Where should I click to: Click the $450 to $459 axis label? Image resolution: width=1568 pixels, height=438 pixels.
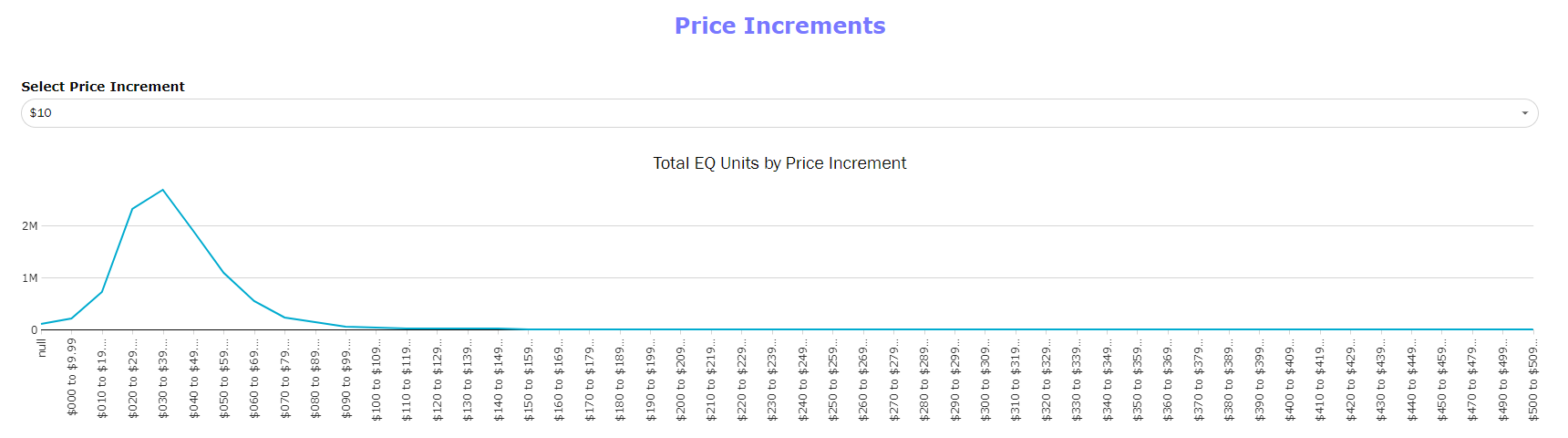point(1442,378)
